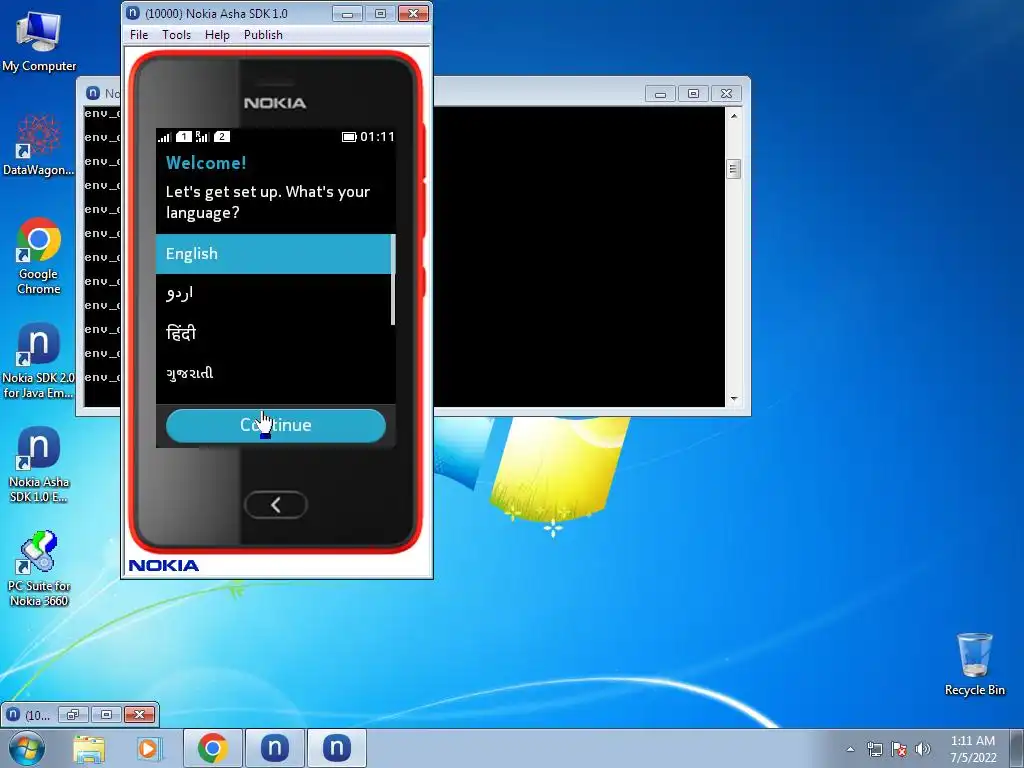Click the console window scrollbar thumb

click(733, 169)
